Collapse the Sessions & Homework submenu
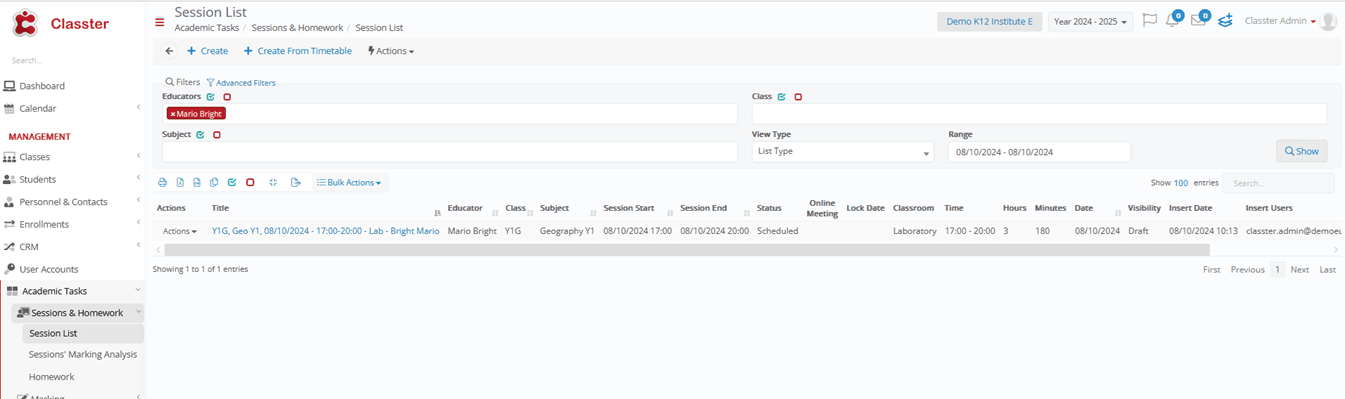 point(78,313)
